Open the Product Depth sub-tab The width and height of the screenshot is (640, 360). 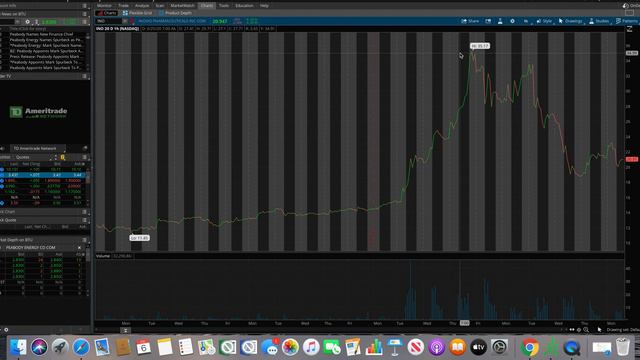click(175, 13)
